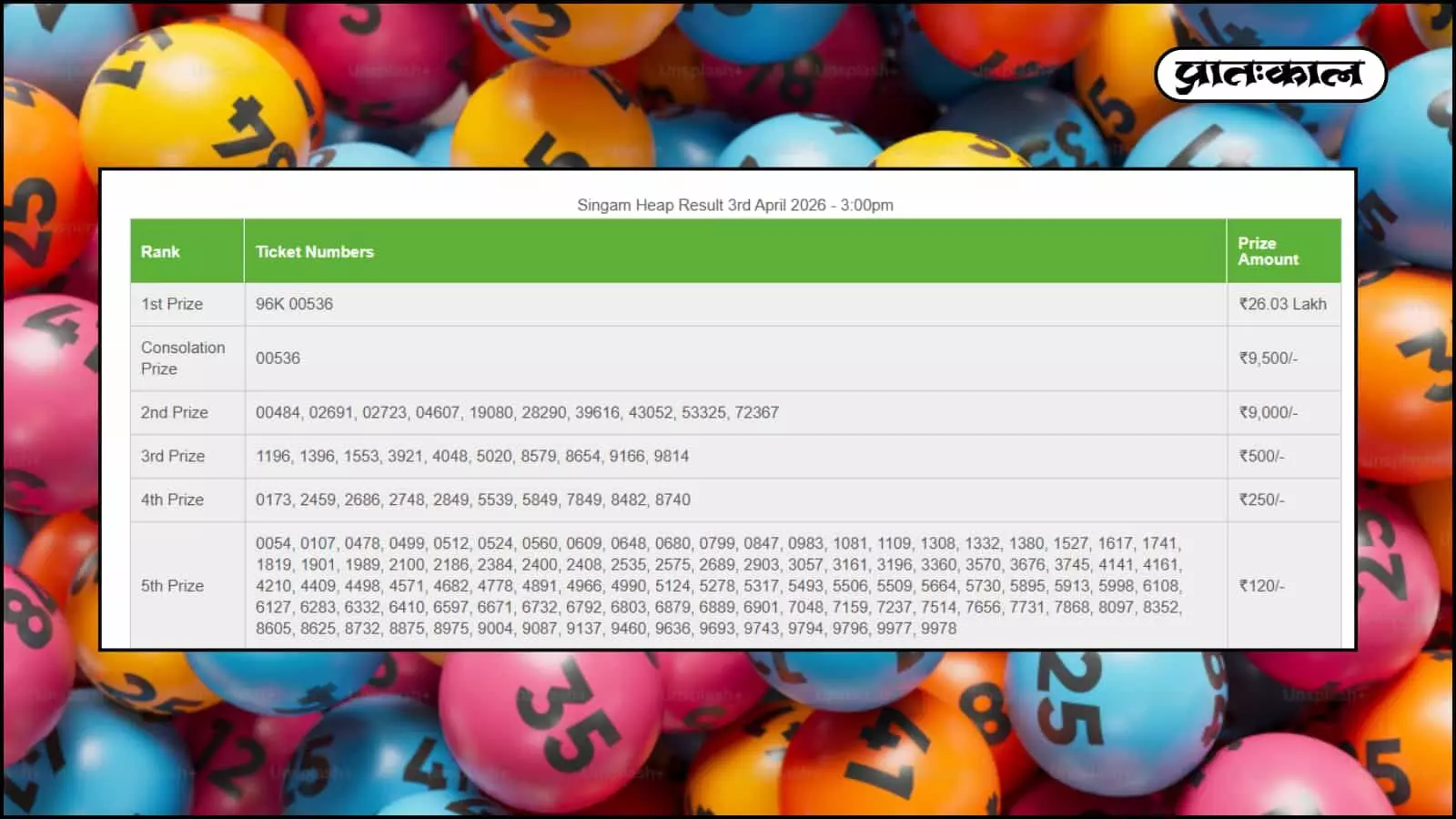Click the 4th Prize rank cell
1456x819 pixels.
[172, 500]
